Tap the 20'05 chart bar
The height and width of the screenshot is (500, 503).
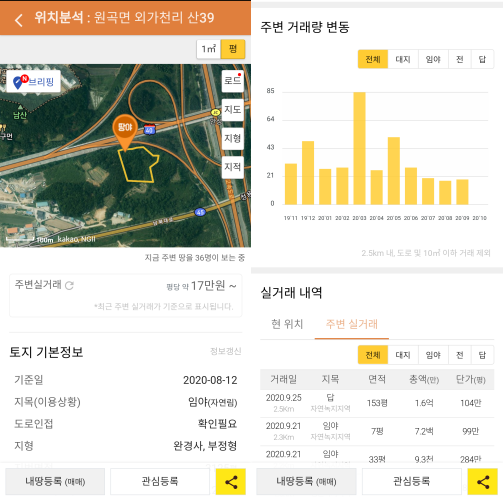(x=394, y=171)
